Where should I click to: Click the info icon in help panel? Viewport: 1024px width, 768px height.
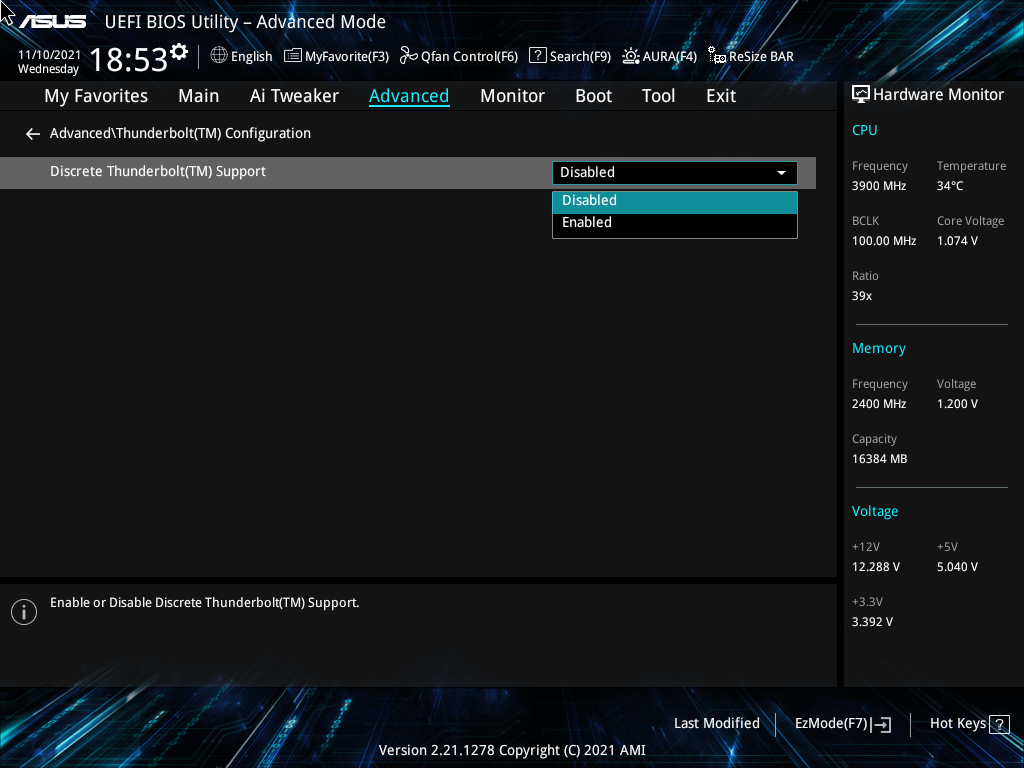click(24, 612)
